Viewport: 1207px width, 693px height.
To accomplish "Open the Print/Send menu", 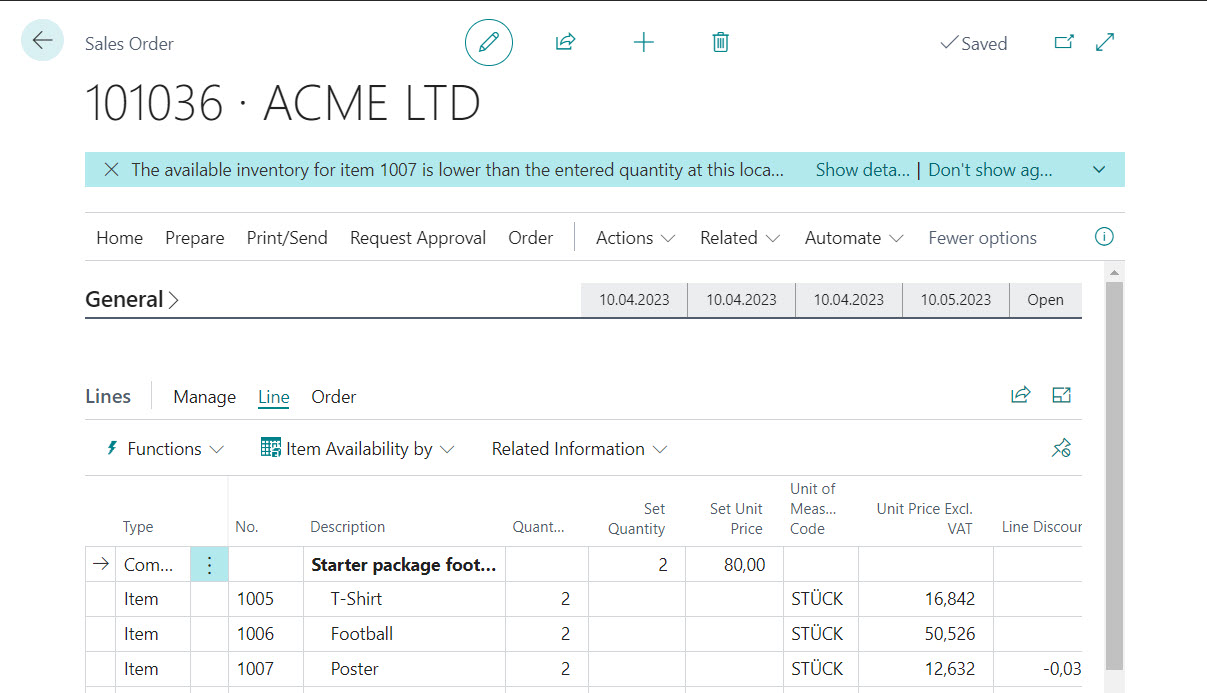I will 287,238.
